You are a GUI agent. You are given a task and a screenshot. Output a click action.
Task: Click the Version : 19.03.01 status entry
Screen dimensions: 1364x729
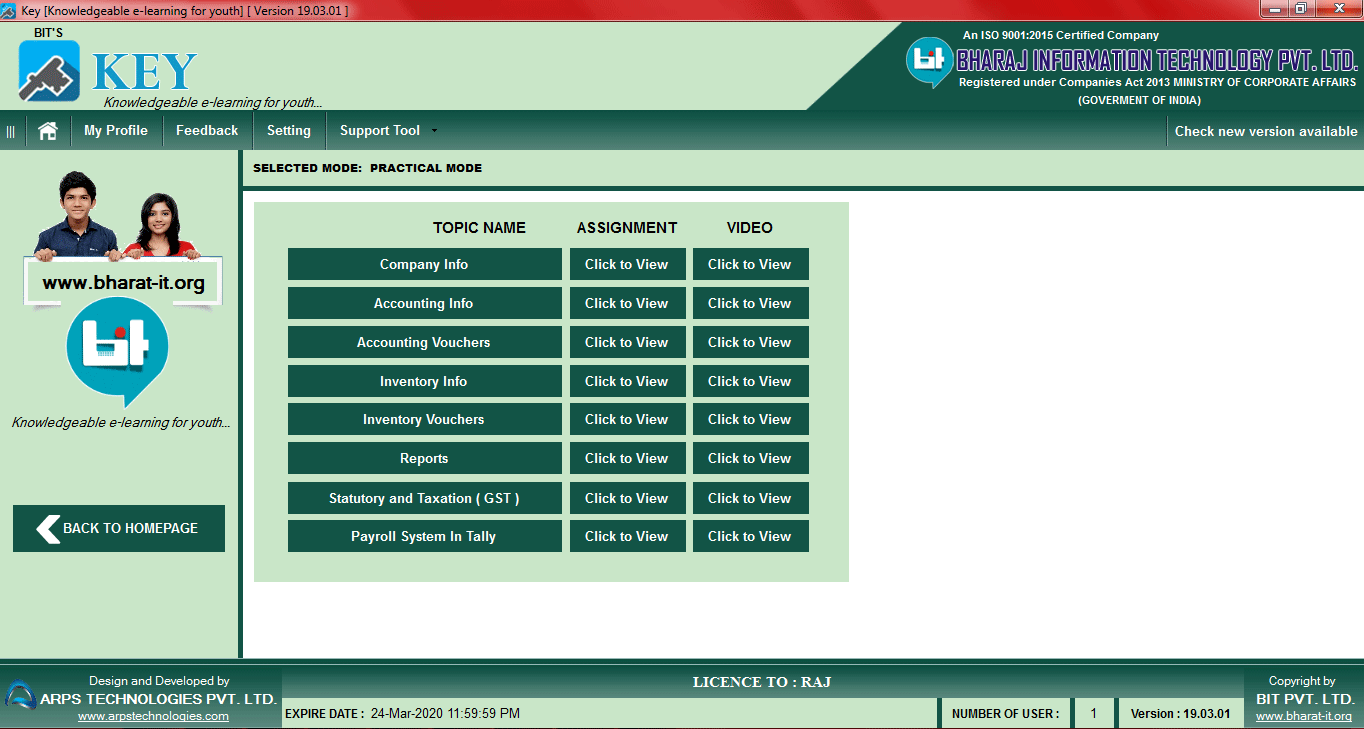coord(1180,714)
